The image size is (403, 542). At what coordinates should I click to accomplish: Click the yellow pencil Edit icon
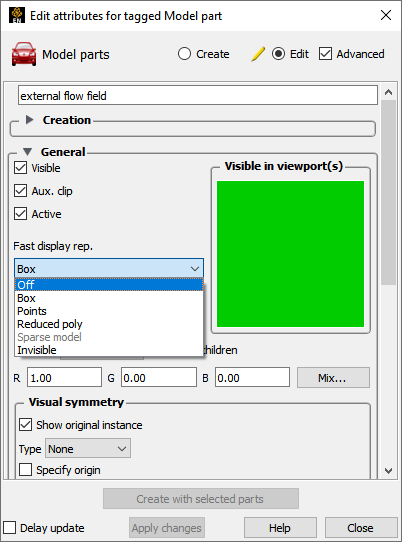coord(258,54)
